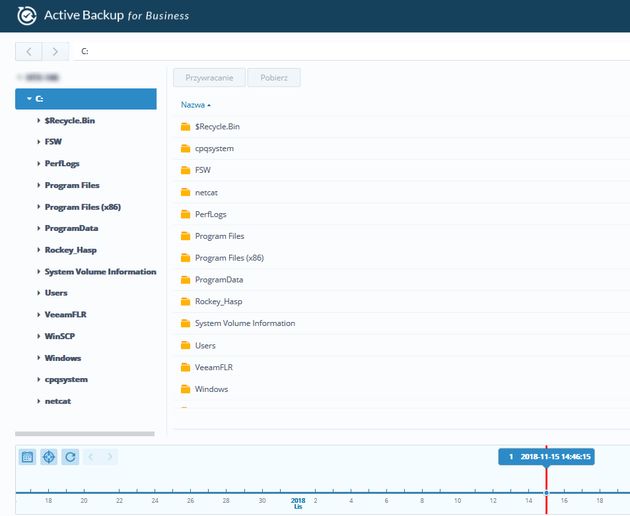Select the FSW folder icon in file list

185,170
